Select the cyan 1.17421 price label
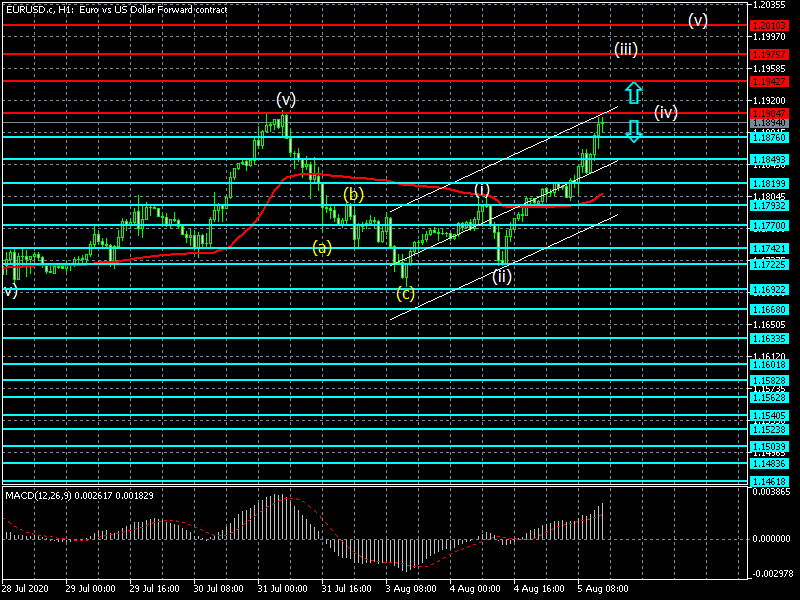This screenshot has height=600, width=800. pyautogui.click(x=769, y=248)
